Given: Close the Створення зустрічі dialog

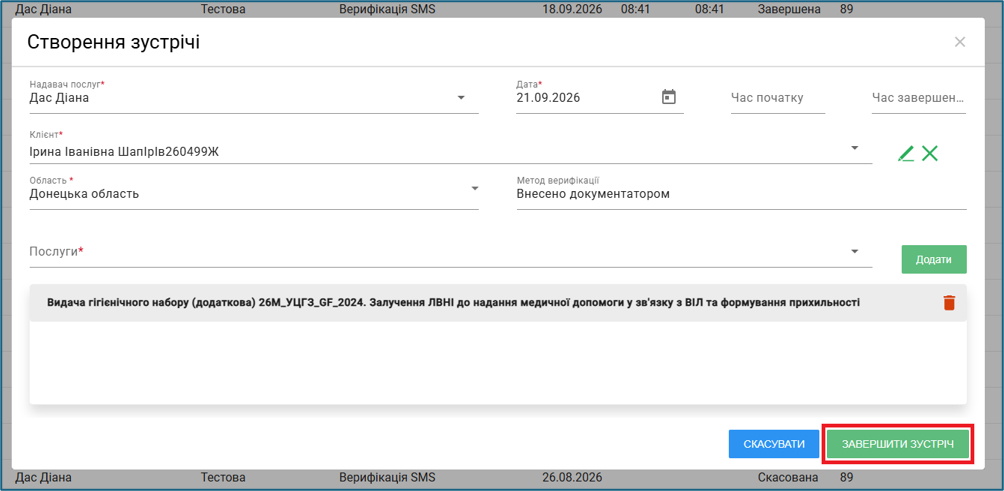Looking at the screenshot, I should (960, 42).
